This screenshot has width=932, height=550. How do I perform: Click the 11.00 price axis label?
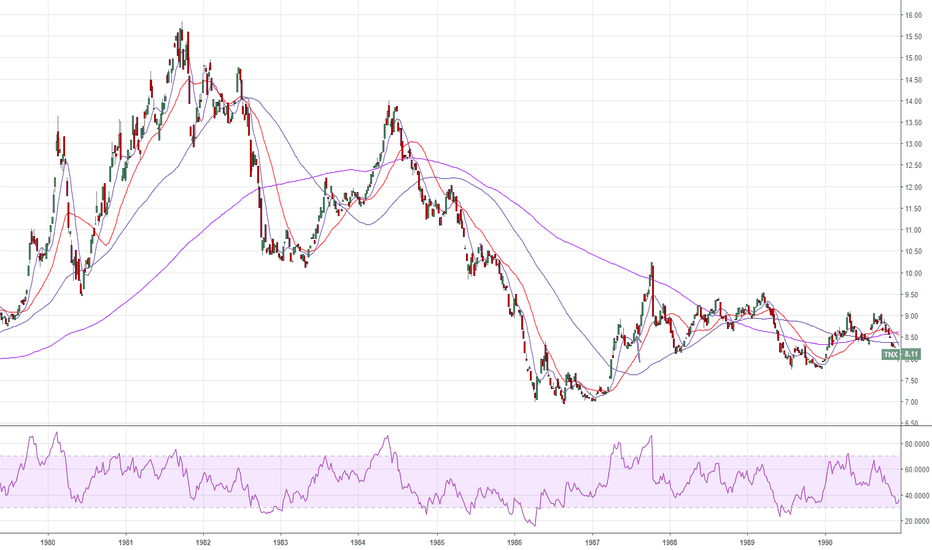(x=913, y=230)
